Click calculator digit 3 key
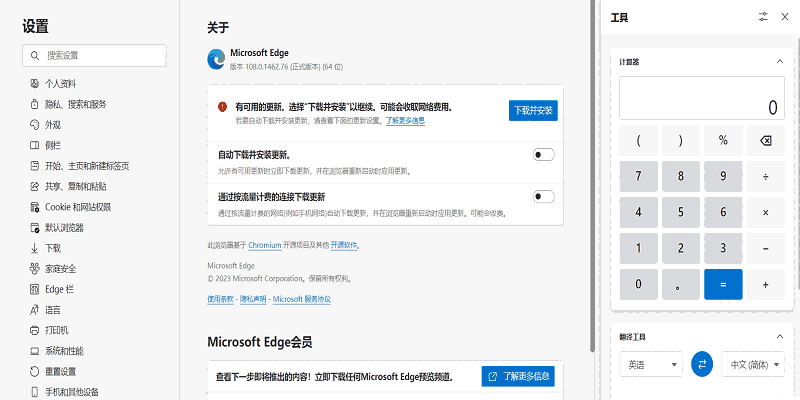Screen dimensions: 800x400 (x=723, y=248)
